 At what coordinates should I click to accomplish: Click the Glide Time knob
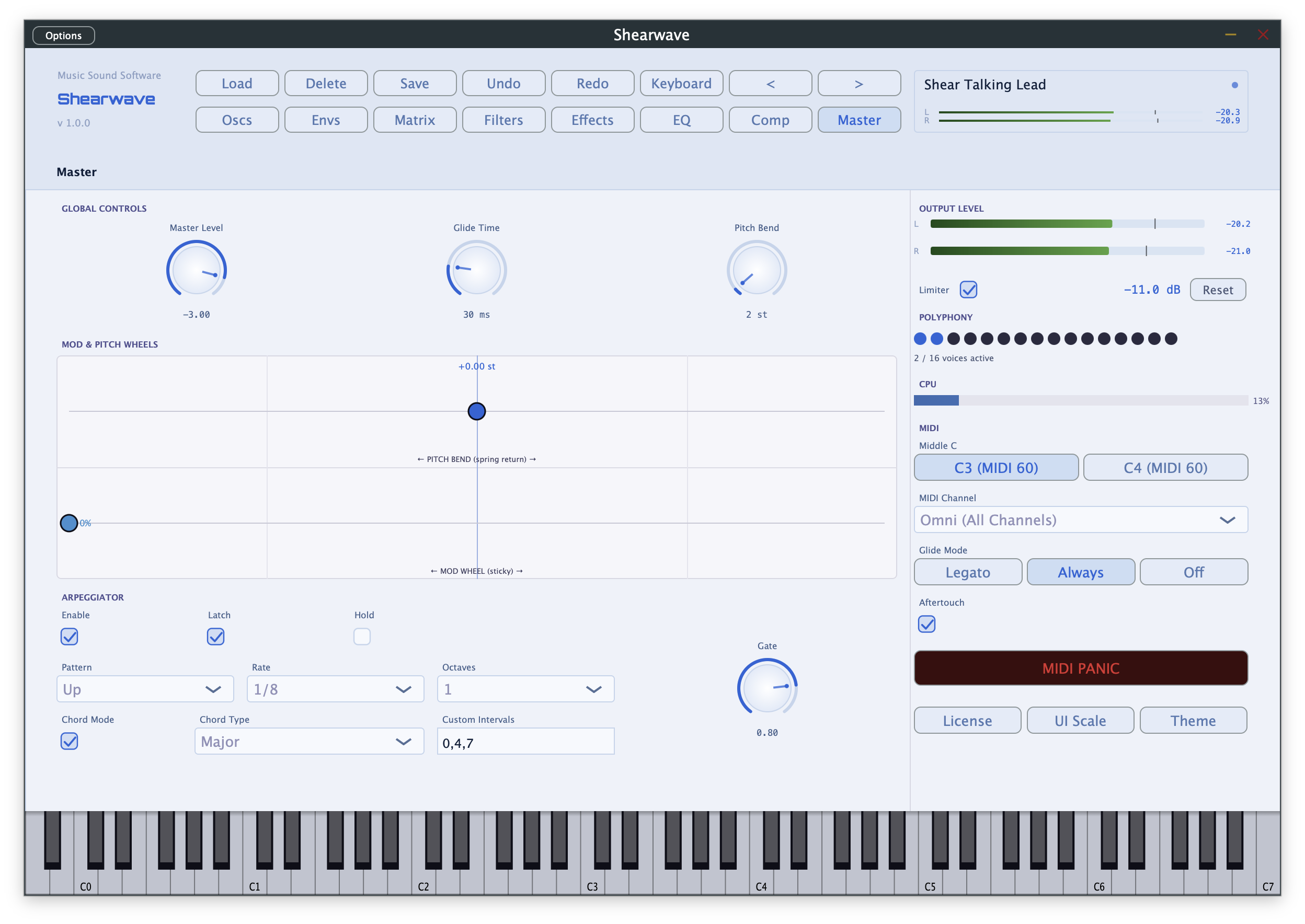[x=476, y=270]
